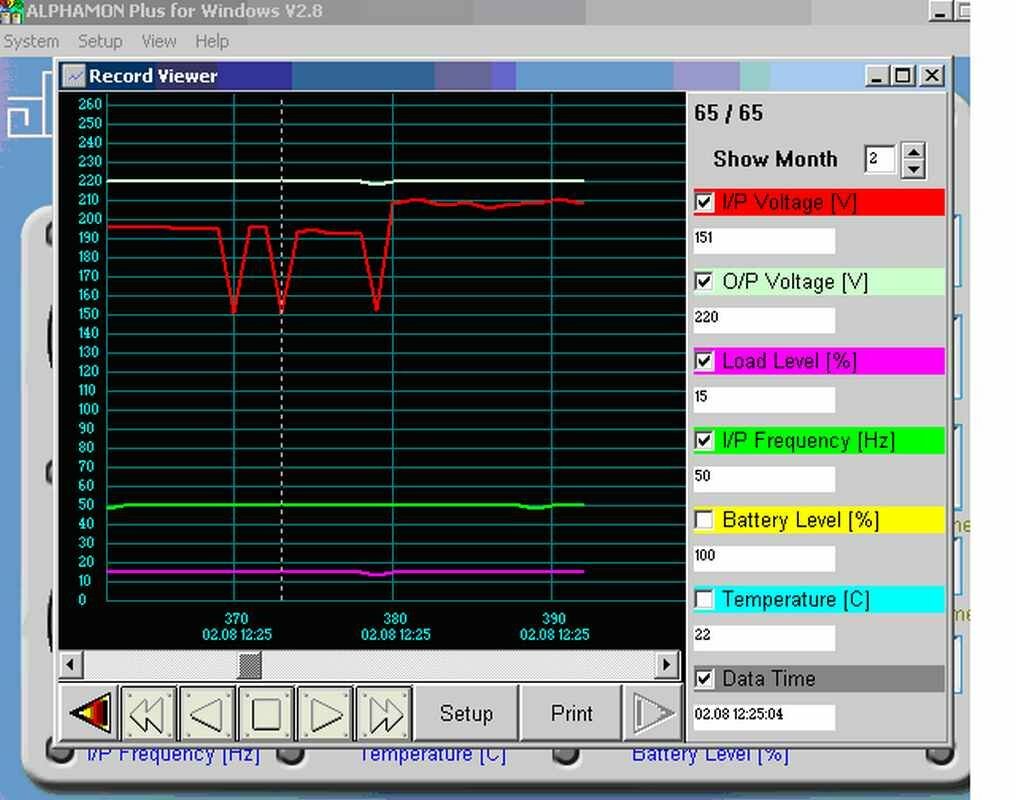Click the red back arrow icon

90,714
